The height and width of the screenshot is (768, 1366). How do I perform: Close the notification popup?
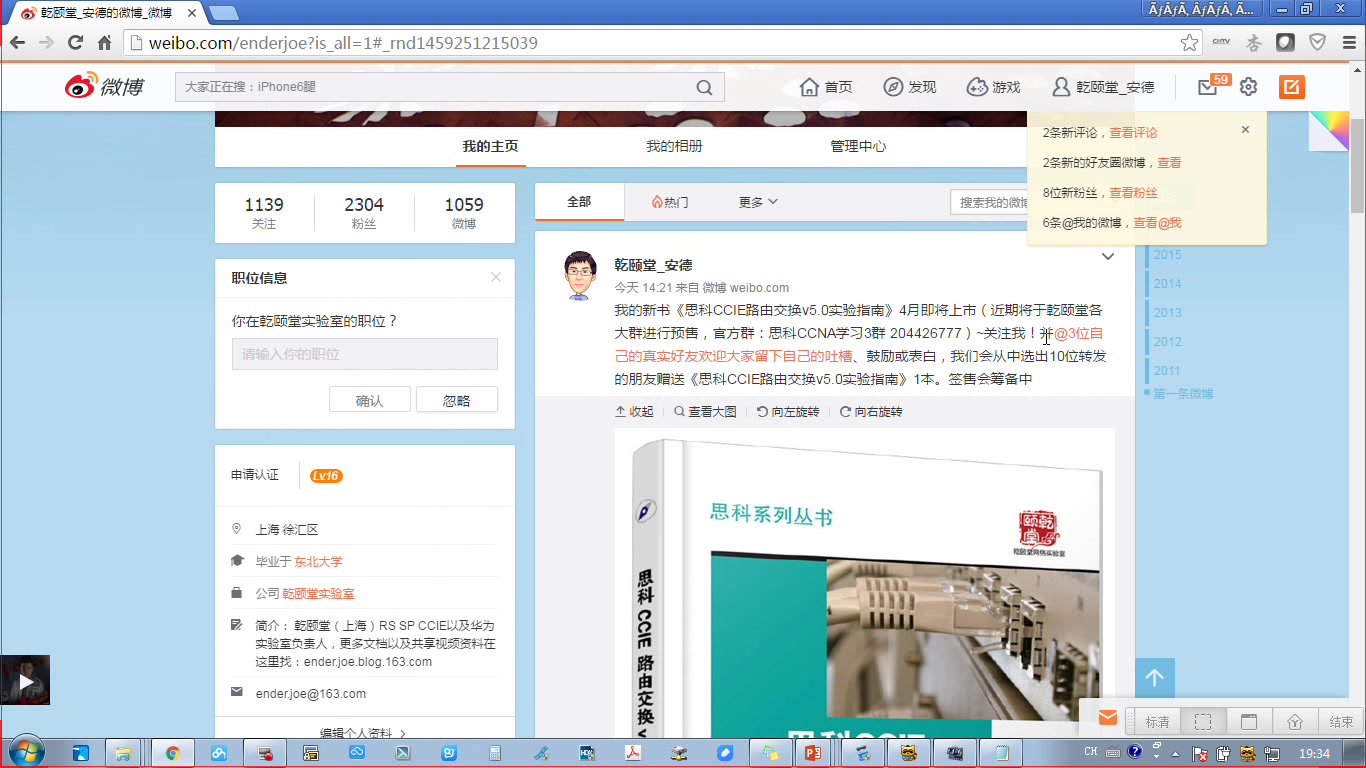tap(1245, 129)
